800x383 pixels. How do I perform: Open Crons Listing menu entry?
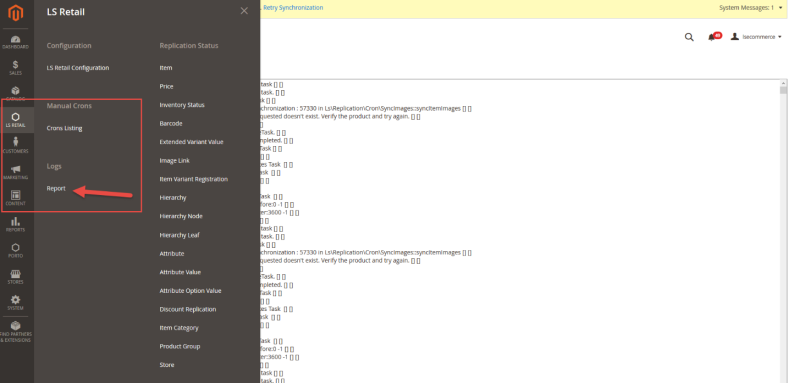tap(64, 128)
